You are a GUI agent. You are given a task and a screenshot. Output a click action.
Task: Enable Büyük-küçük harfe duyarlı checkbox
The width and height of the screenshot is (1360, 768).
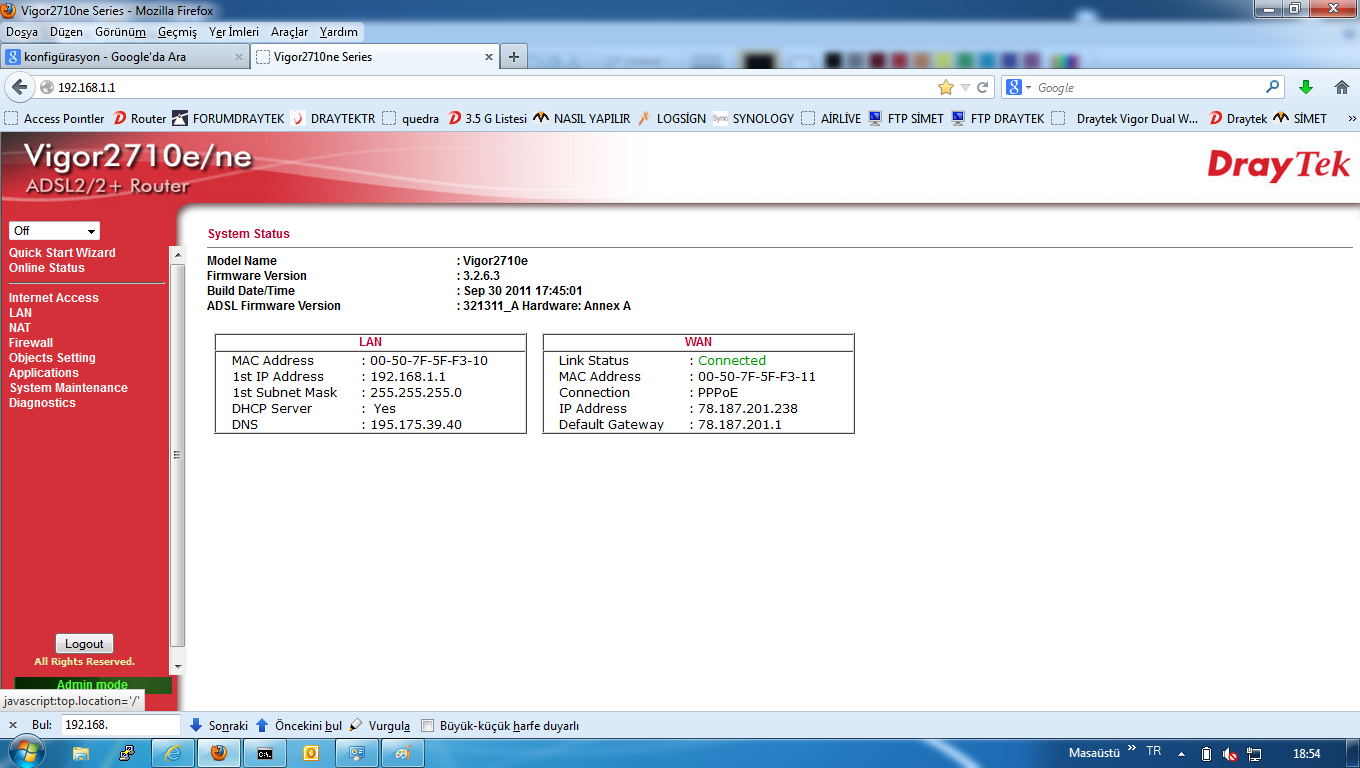tap(428, 726)
